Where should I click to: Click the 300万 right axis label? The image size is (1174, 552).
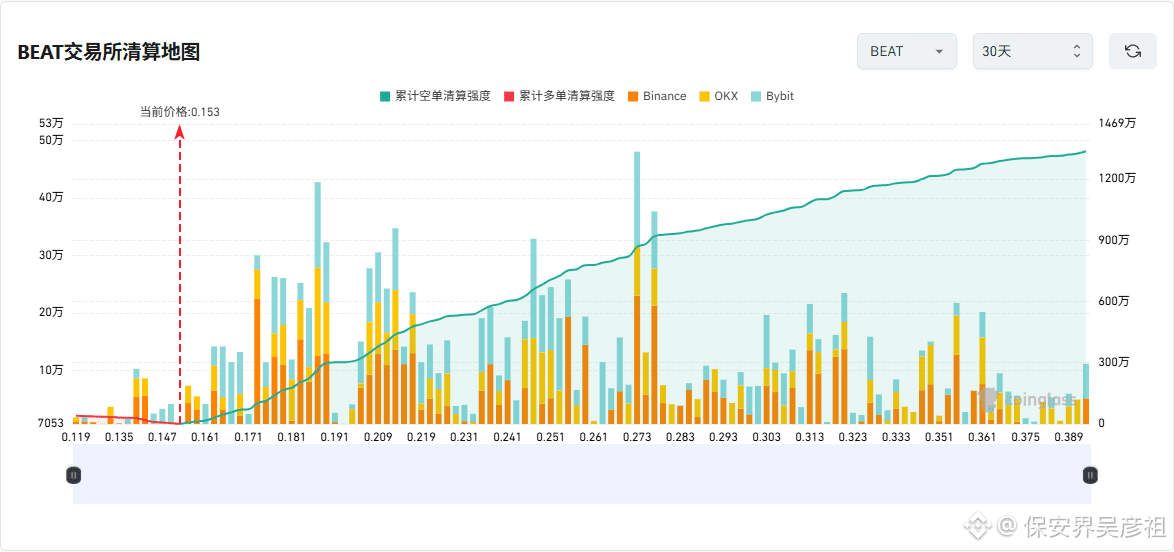[1114, 363]
